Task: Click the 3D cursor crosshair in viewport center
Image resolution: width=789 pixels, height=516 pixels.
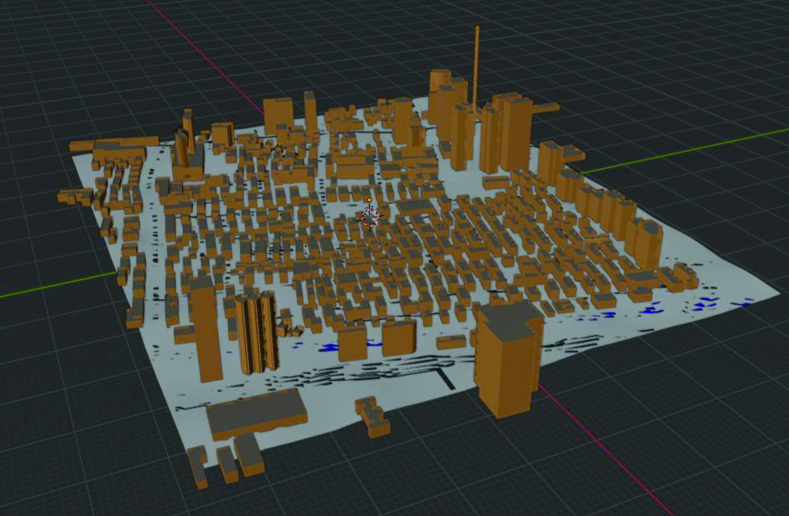Action: click(x=370, y=217)
